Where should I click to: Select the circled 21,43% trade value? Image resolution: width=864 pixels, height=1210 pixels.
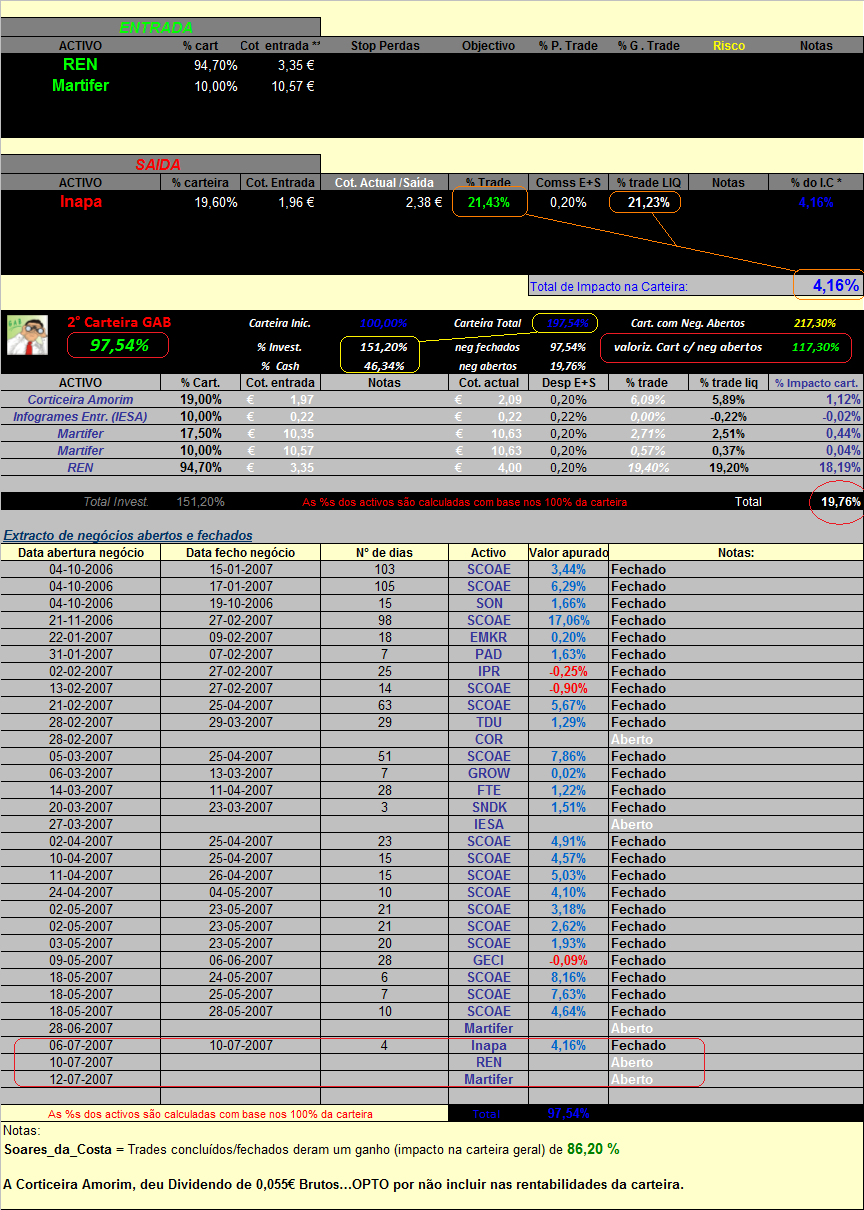[x=489, y=202]
